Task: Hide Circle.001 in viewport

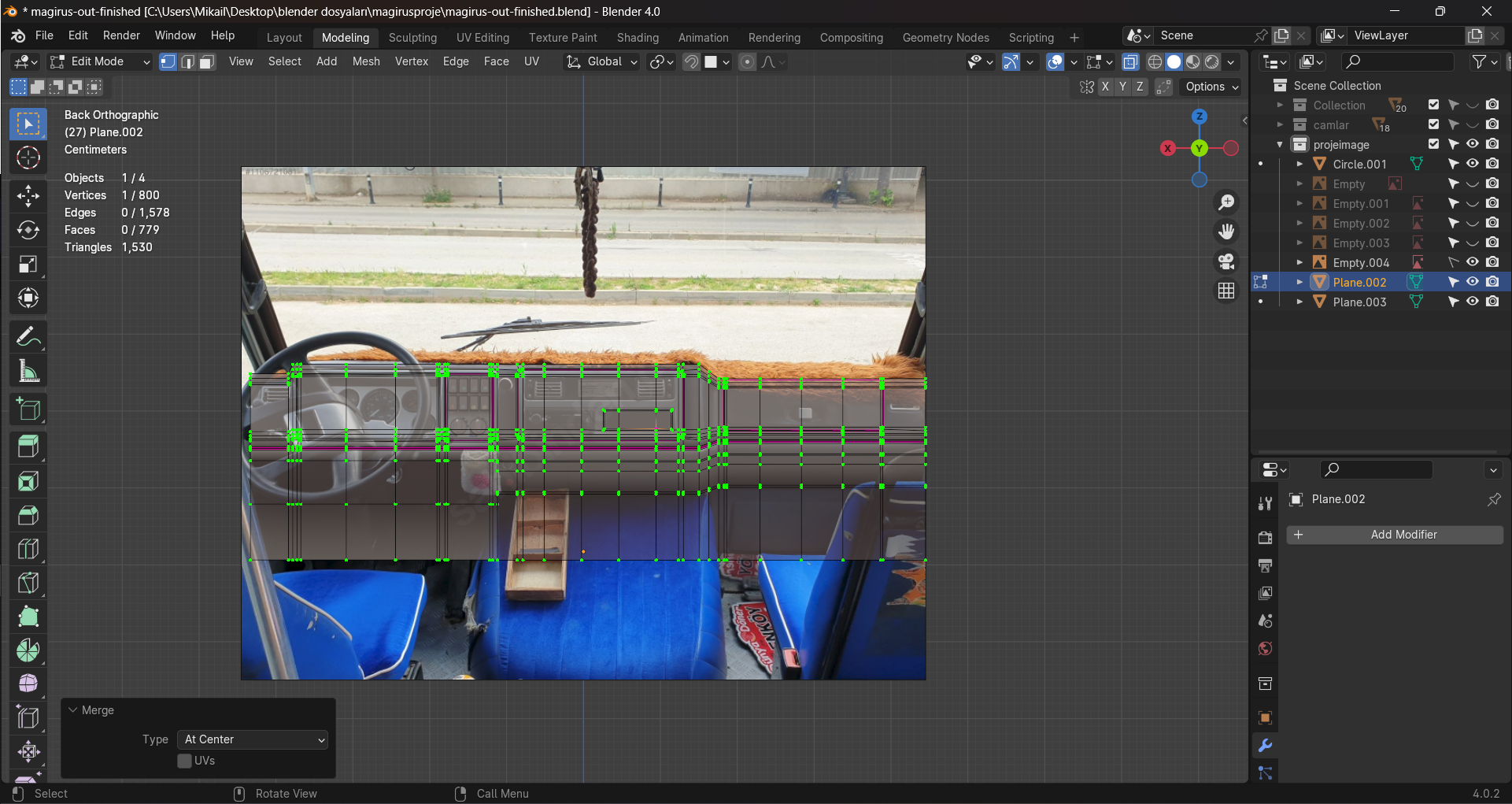Action: (x=1472, y=164)
